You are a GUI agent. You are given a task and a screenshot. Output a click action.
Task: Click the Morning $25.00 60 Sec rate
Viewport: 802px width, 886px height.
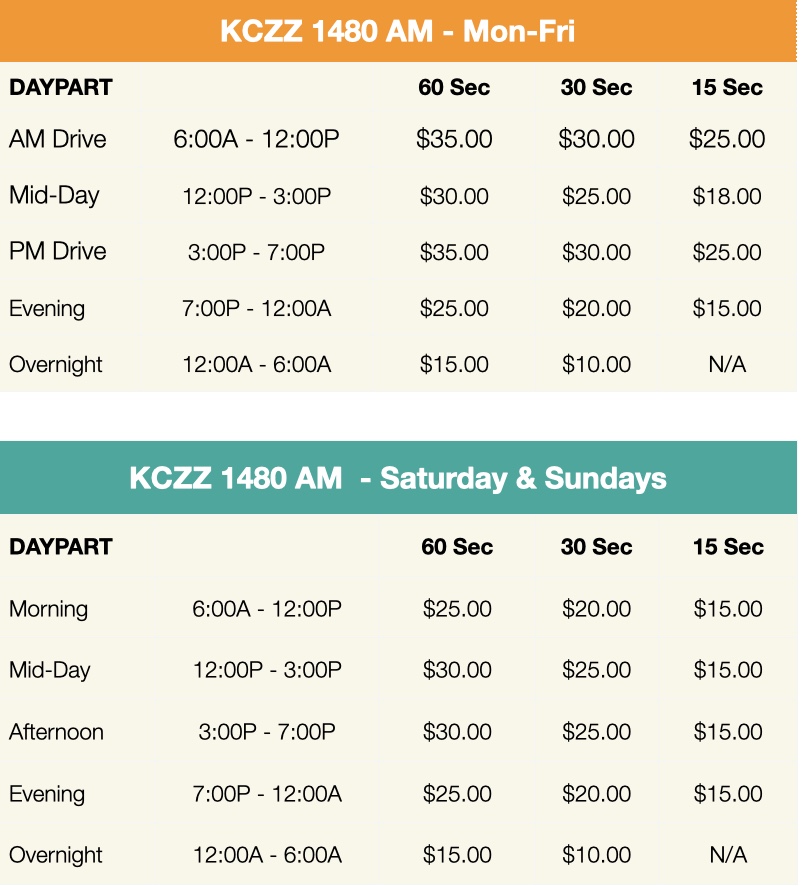457,609
